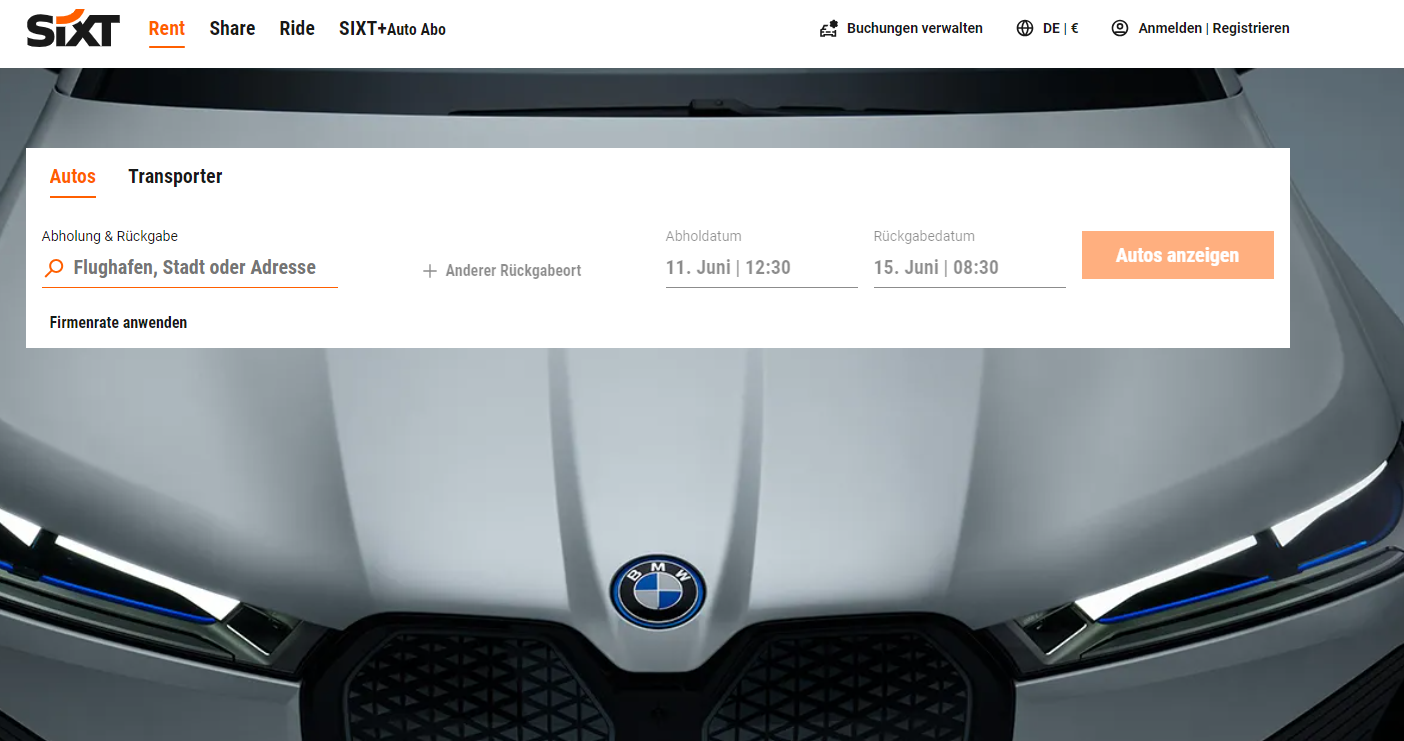Click Anmelden | Registrieren
Screen dimensions: 1404x741
(x=1213, y=29)
